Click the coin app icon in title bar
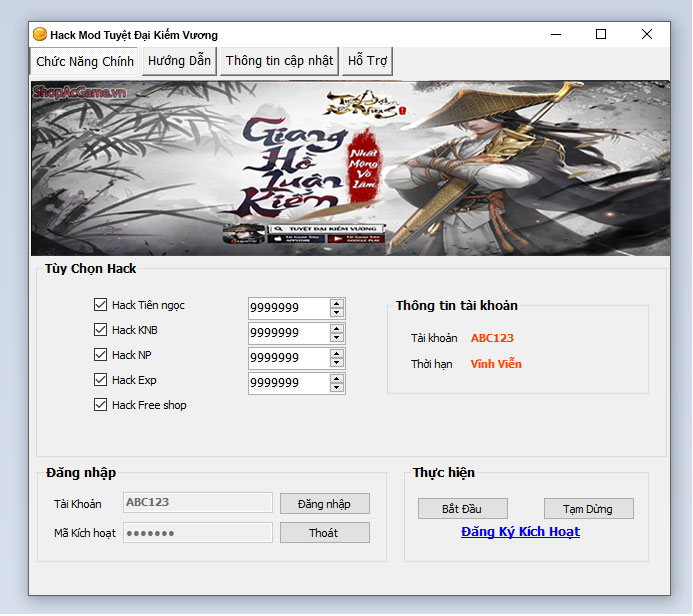The height and width of the screenshot is (616, 693). [40, 34]
